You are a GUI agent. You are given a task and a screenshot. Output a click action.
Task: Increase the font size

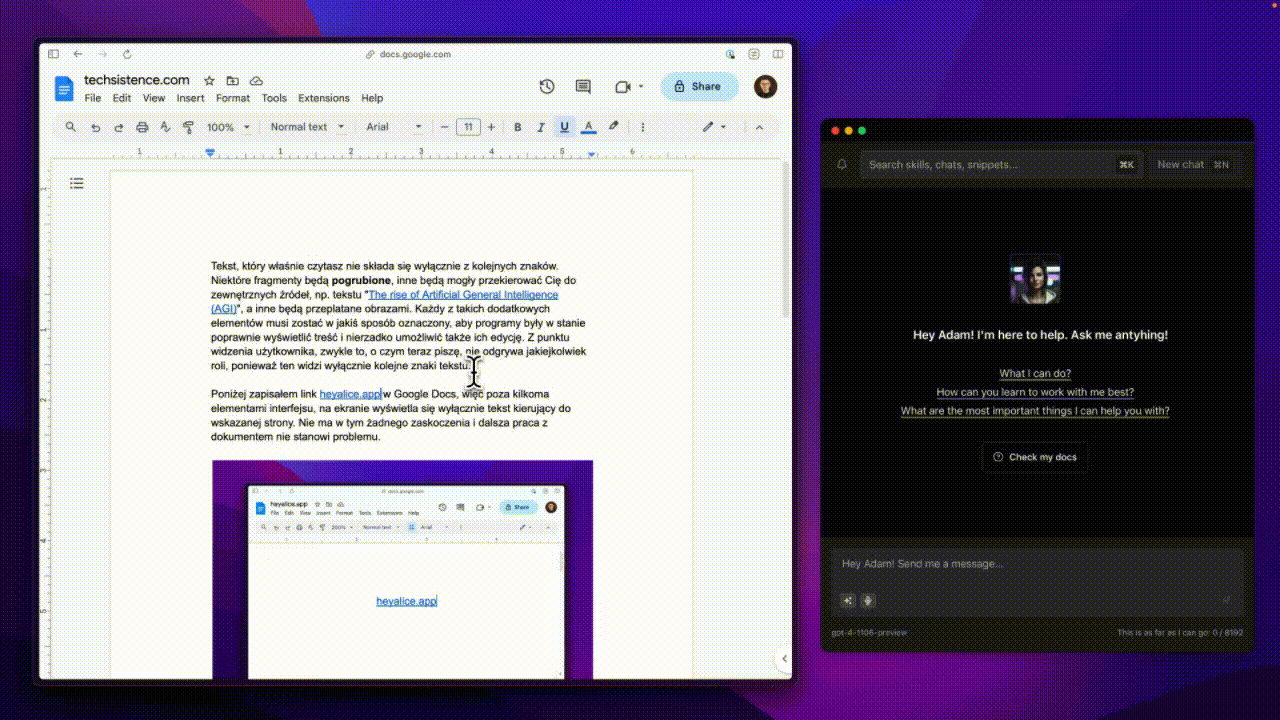tap(491, 127)
